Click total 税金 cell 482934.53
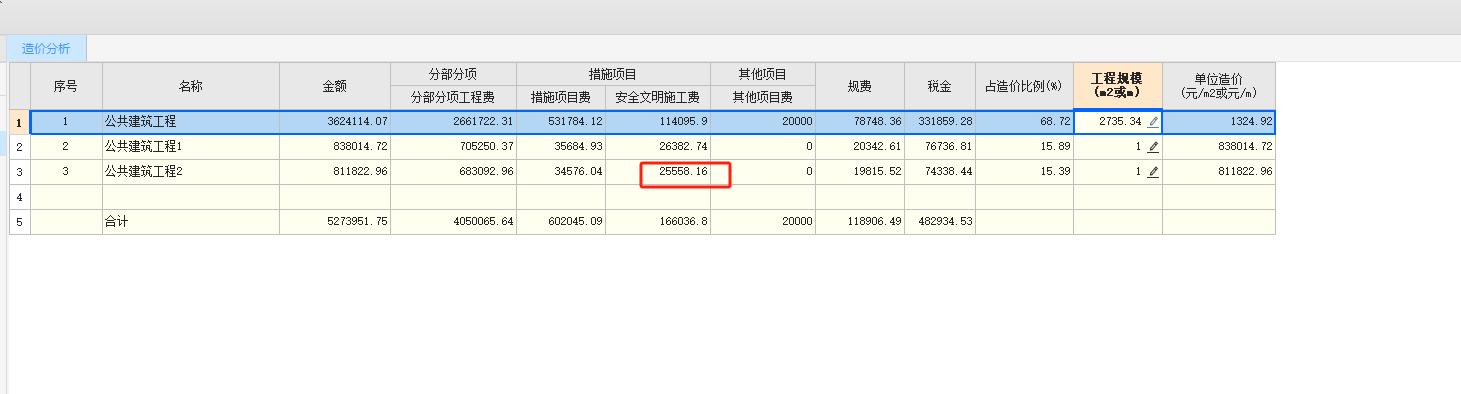Viewport: 1461px width, 394px height. (940, 222)
